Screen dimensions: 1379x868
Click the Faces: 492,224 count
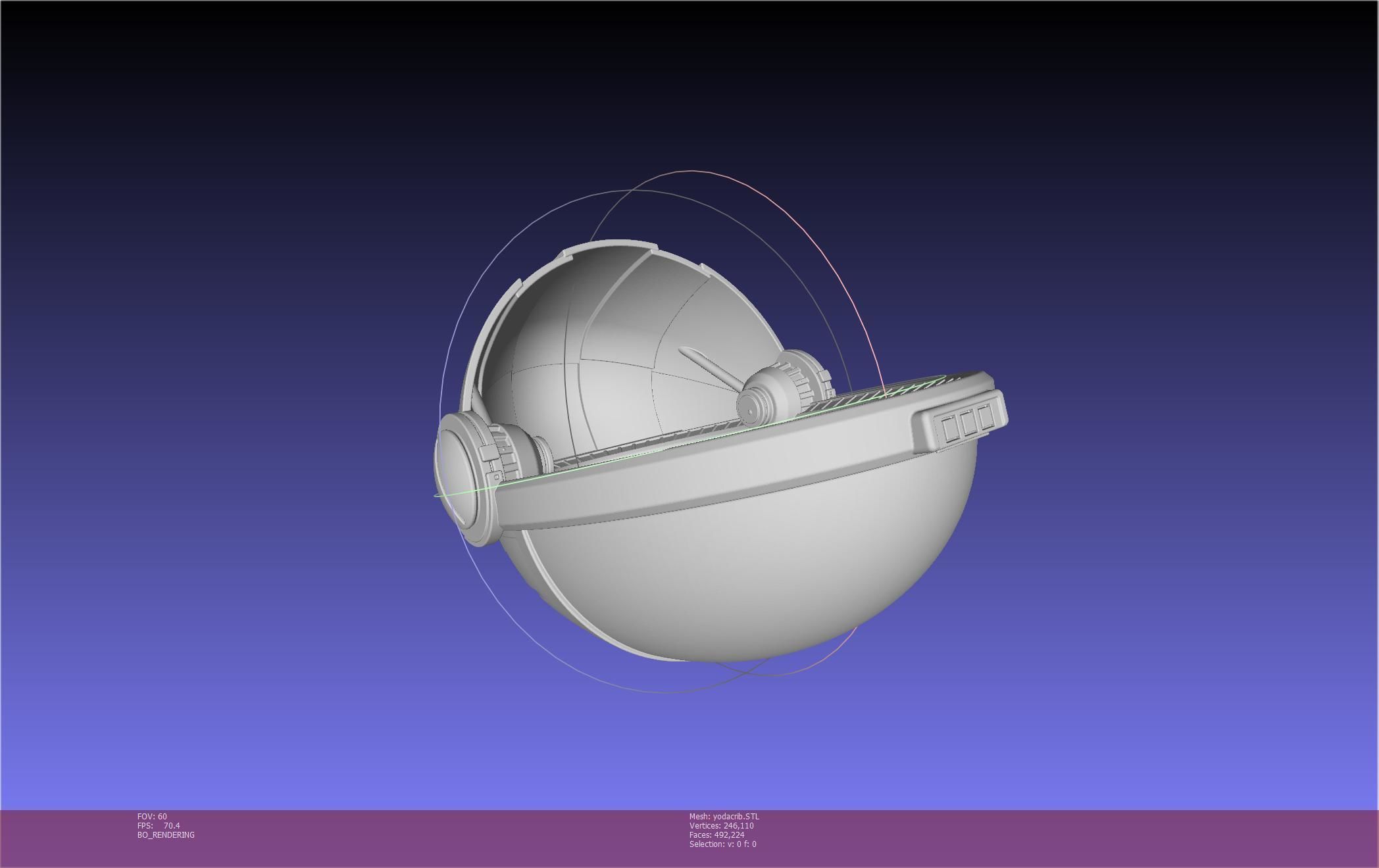pos(716,834)
